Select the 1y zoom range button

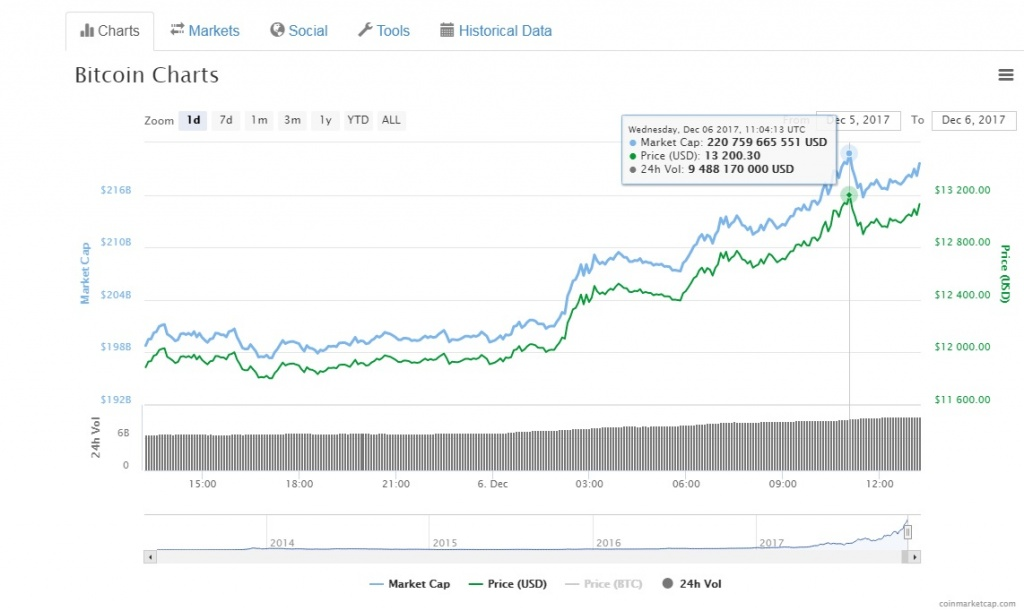(325, 120)
